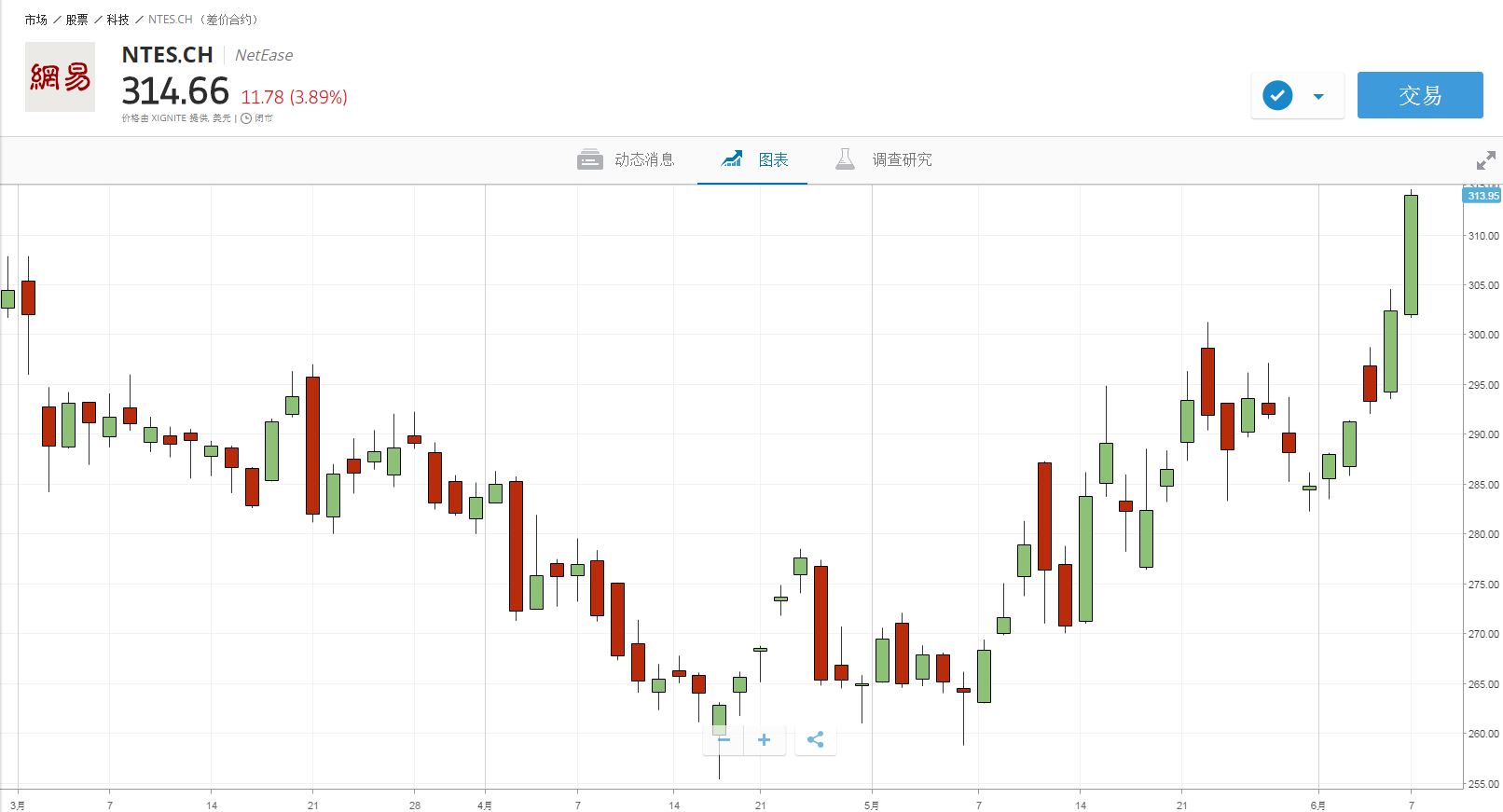Switch to the 调查研究 tab
Image resolution: width=1503 pixels, height=812 pixels.
[902, 159]
